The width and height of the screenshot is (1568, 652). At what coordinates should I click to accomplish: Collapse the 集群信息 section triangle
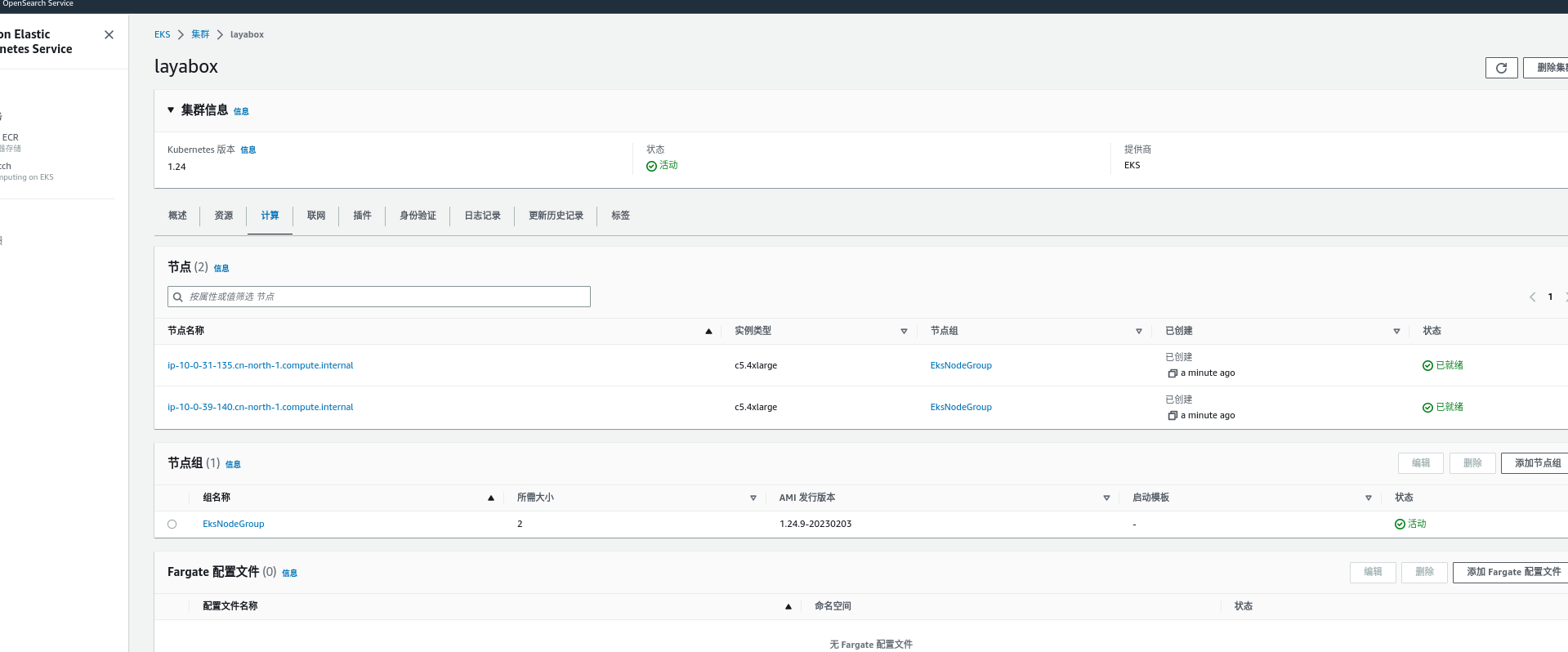pos(171,109)
